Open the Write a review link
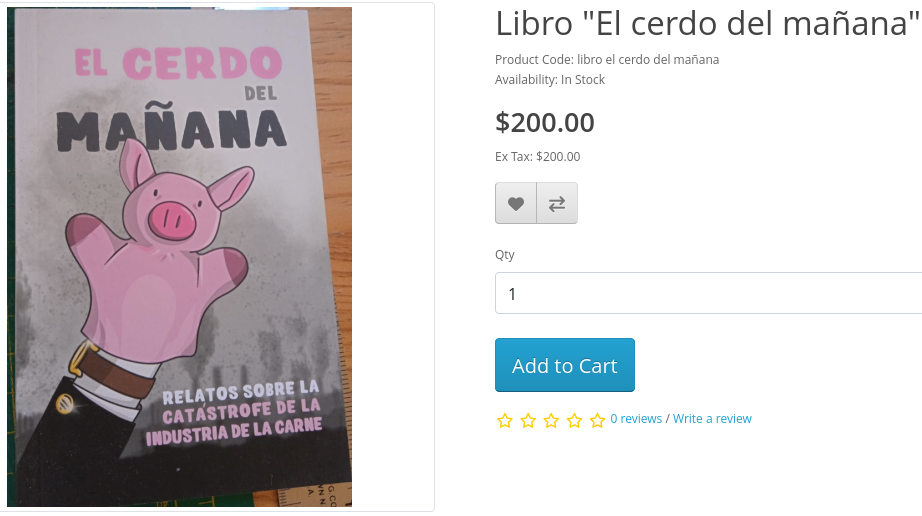 click(712, 418)
